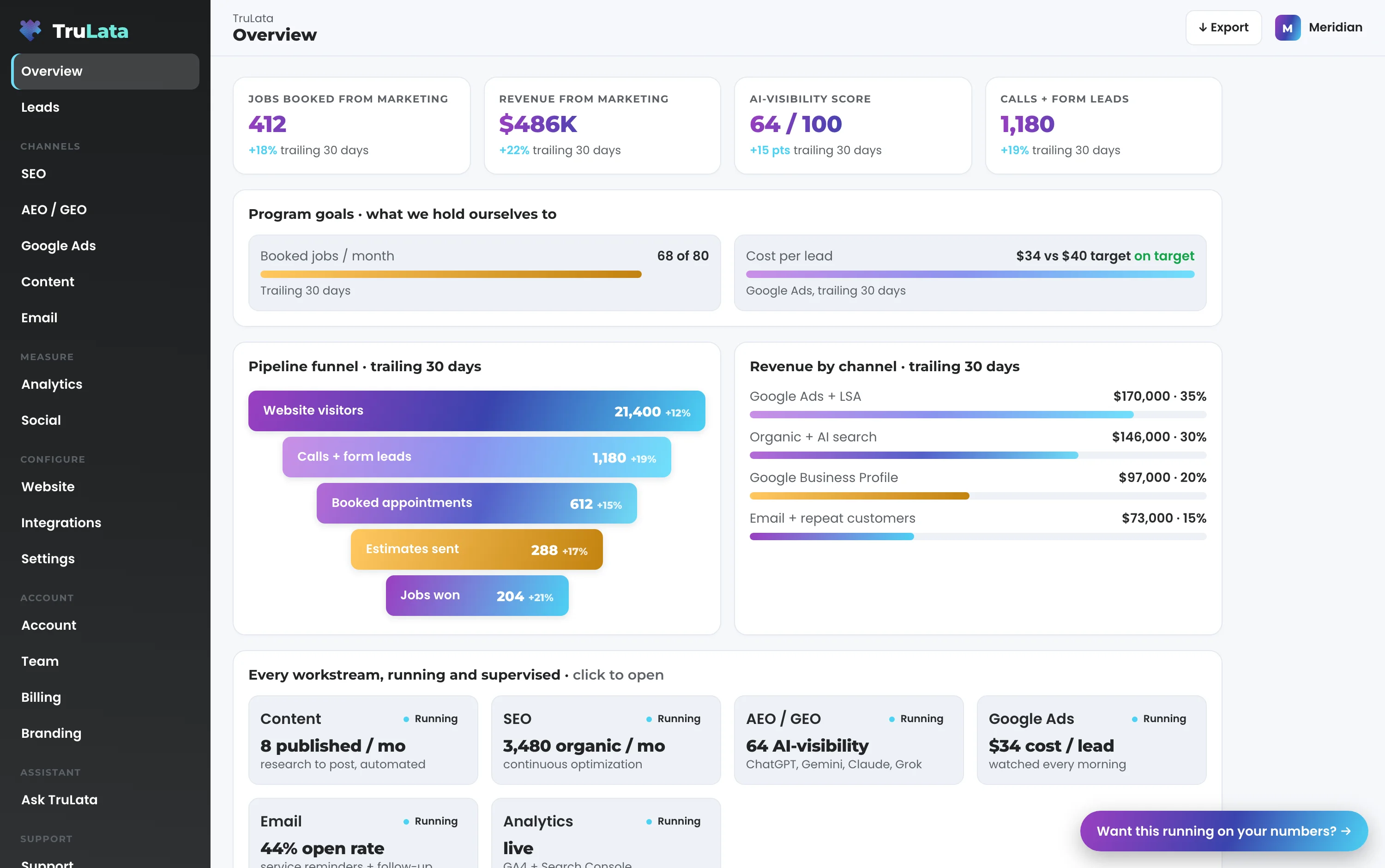
Task: Click the Calls + form leads funnel bar
Action: (x=476, y=457)
